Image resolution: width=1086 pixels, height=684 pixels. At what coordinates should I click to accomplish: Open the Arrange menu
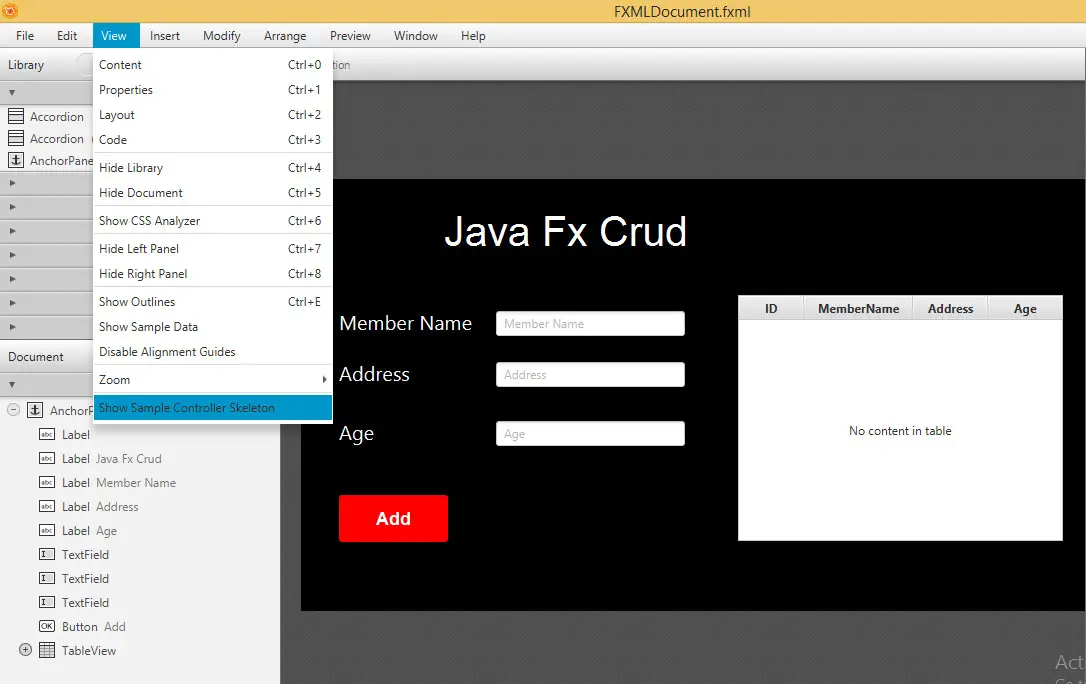[284, 35]
